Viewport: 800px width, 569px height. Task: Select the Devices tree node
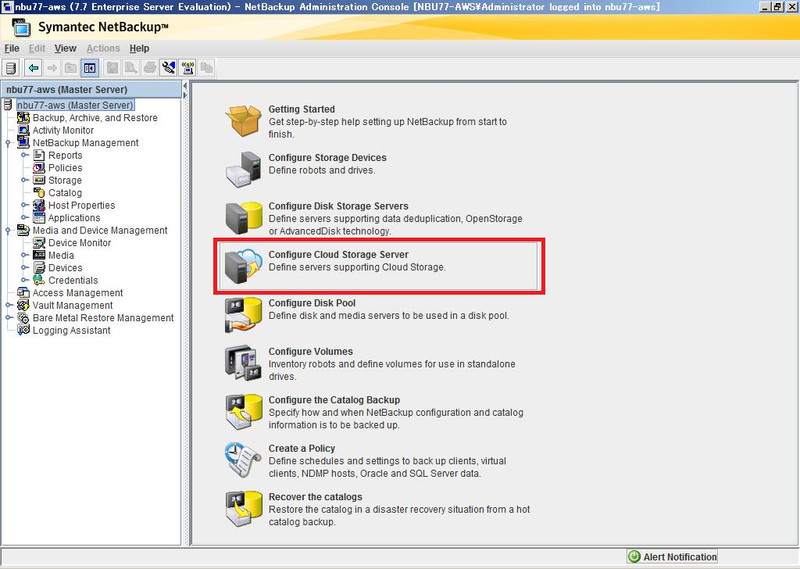65,268
